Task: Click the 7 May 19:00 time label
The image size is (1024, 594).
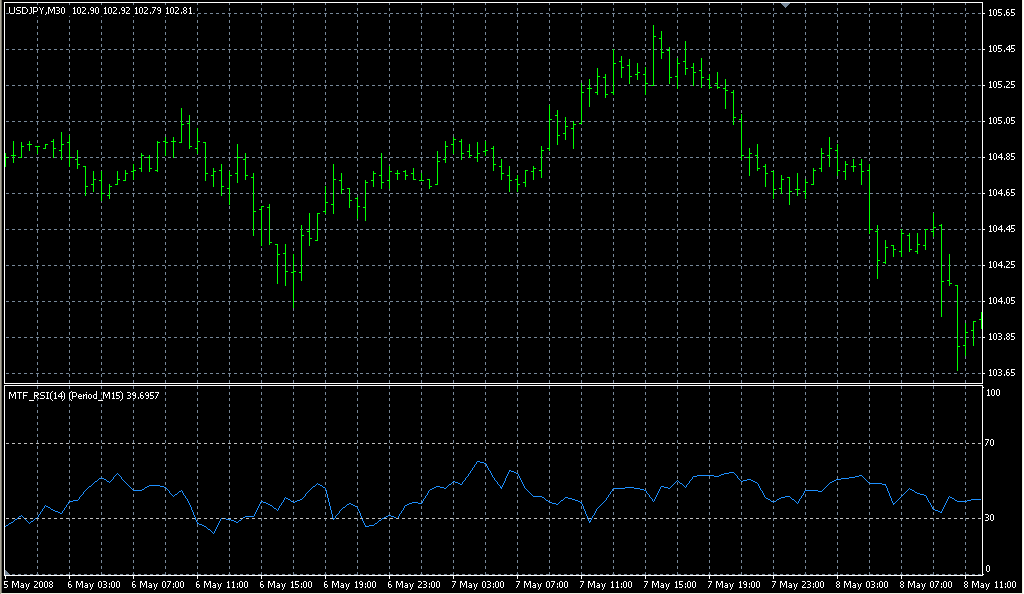Action: pos(735,584)
